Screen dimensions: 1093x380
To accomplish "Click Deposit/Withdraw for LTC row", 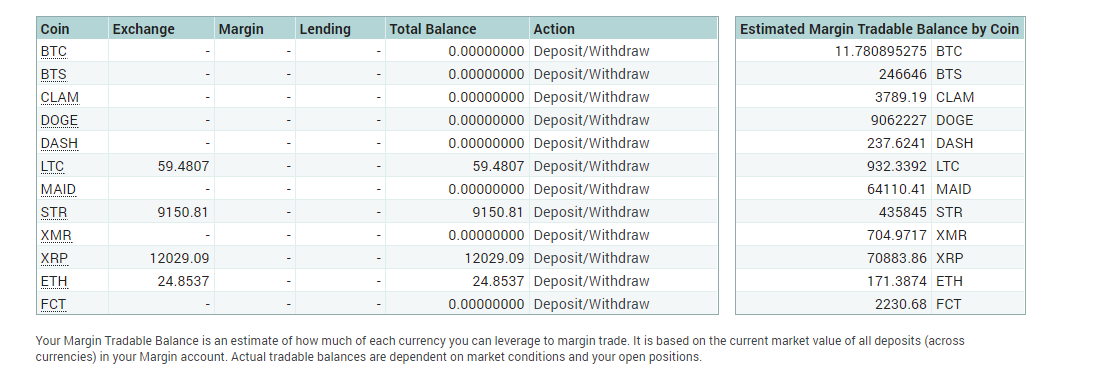I will (x=591, y=166).
